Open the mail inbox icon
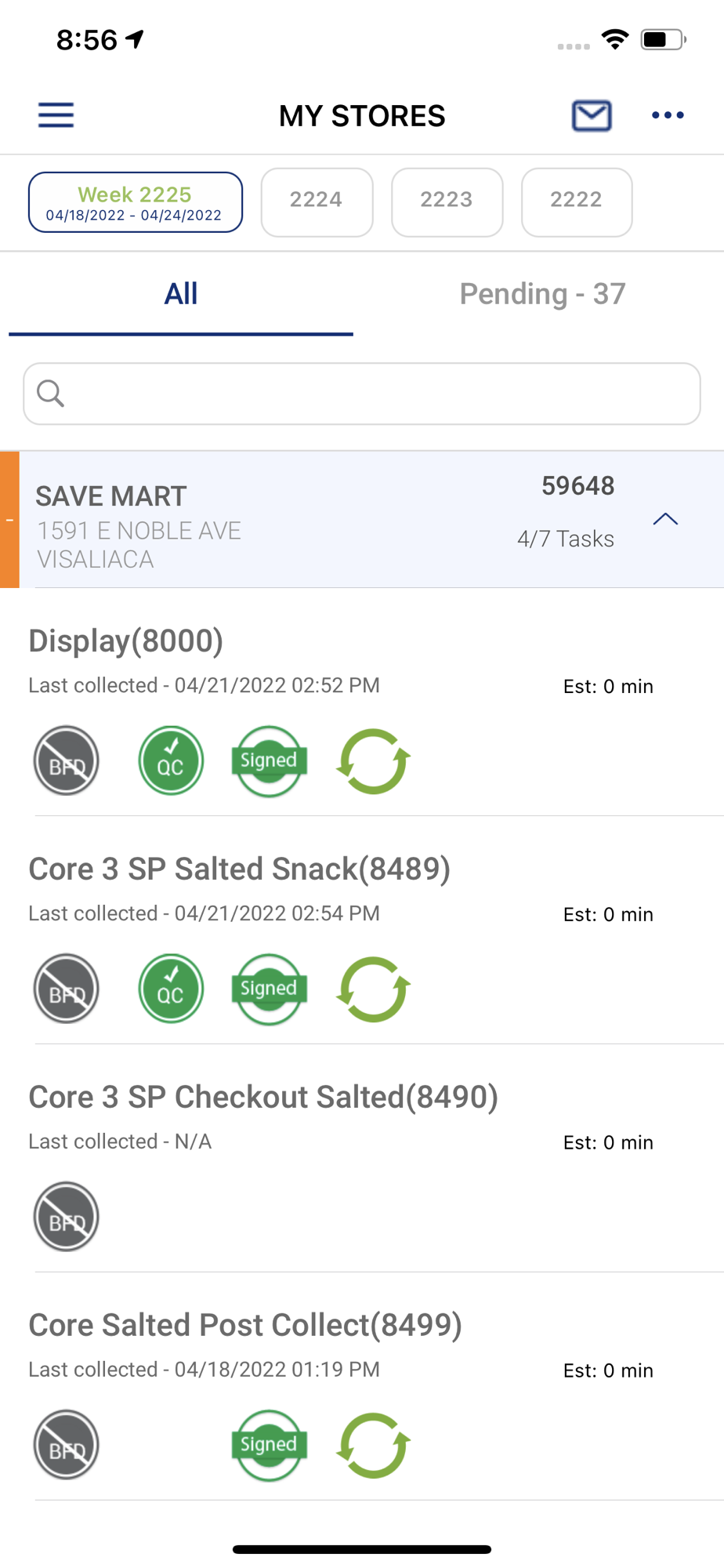724x1568 pixels. point(592,115)
